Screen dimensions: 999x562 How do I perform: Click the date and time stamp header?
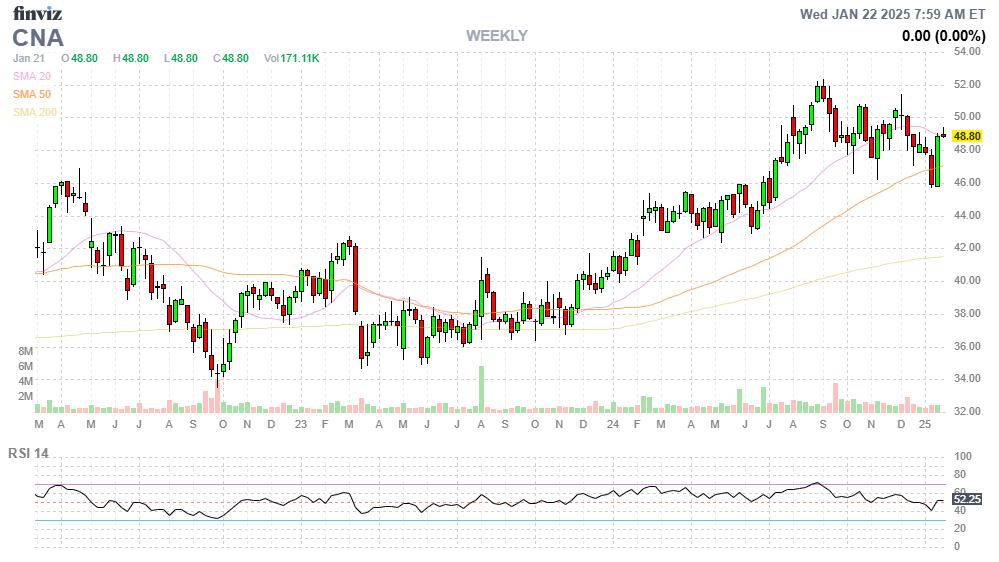click(x=893, y=14)
